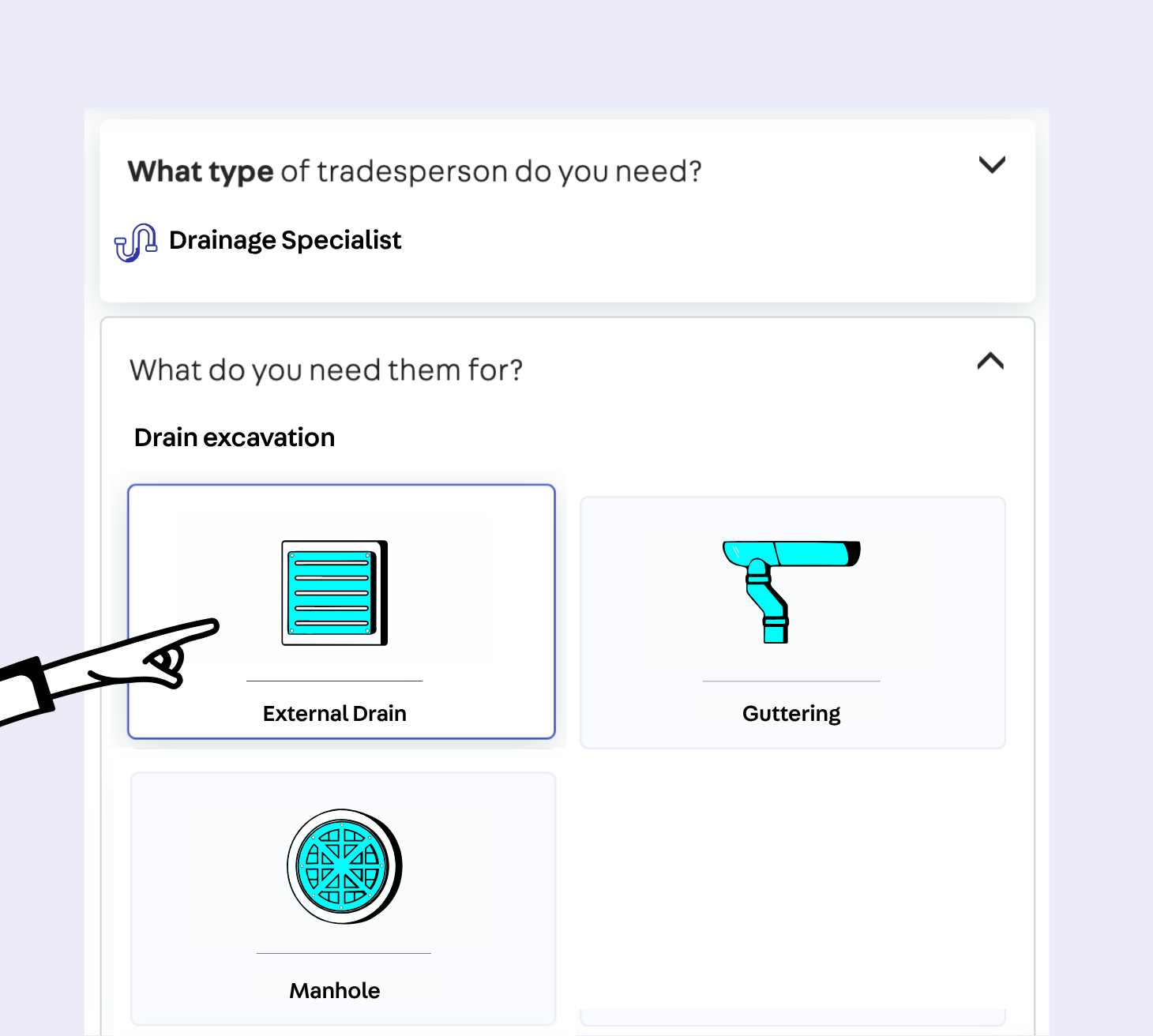Image resolution: width=1153 pixels, height=1036 pixels.
Task: Click divider line inside Manhole card
Action: (x=344, y=953)
